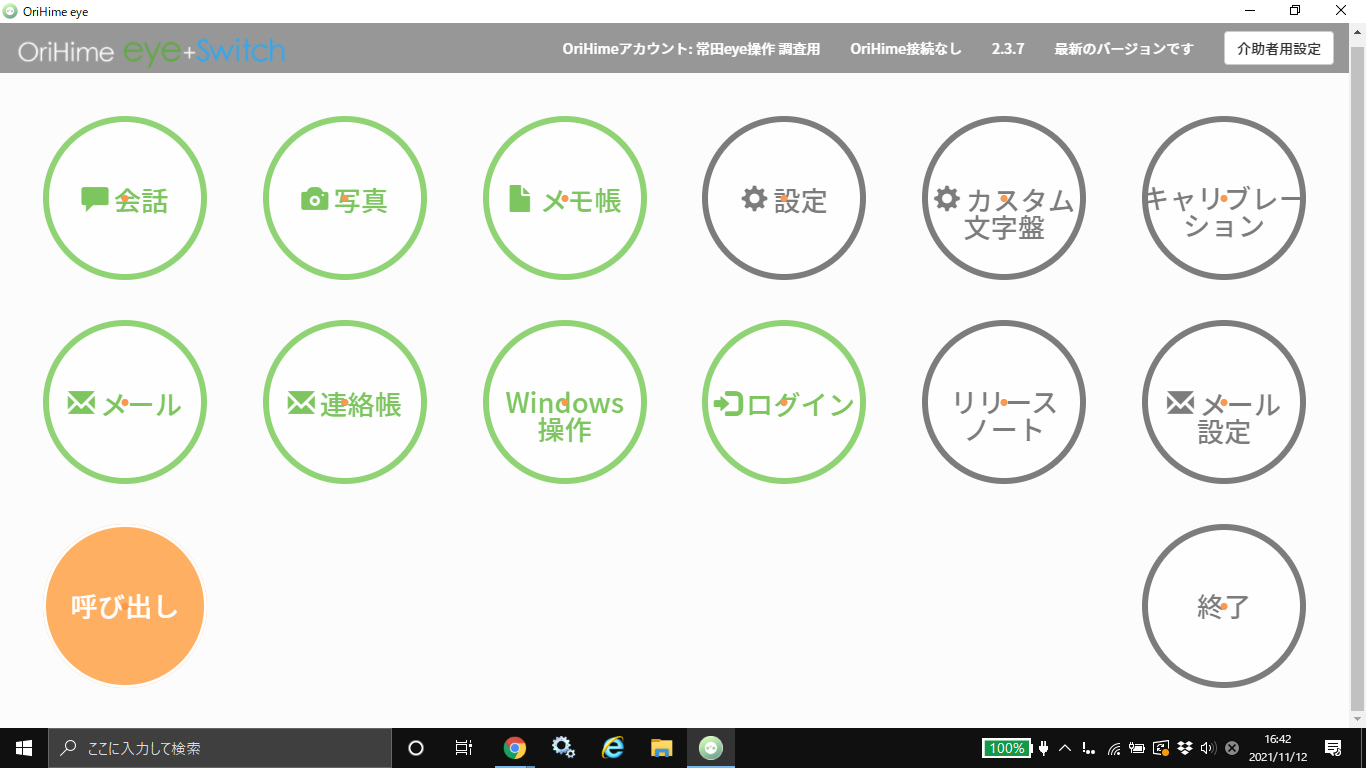The width and height of the screenshot is (1366, 768).
Task: Open the 写真 camera circle
Action: pyautogui.click(x=345, y=199)
